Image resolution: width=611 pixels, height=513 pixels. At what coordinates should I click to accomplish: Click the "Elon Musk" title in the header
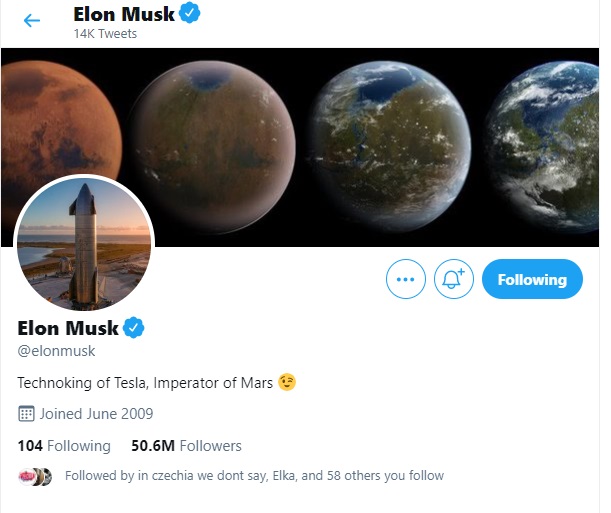click(x=123, y=14)
